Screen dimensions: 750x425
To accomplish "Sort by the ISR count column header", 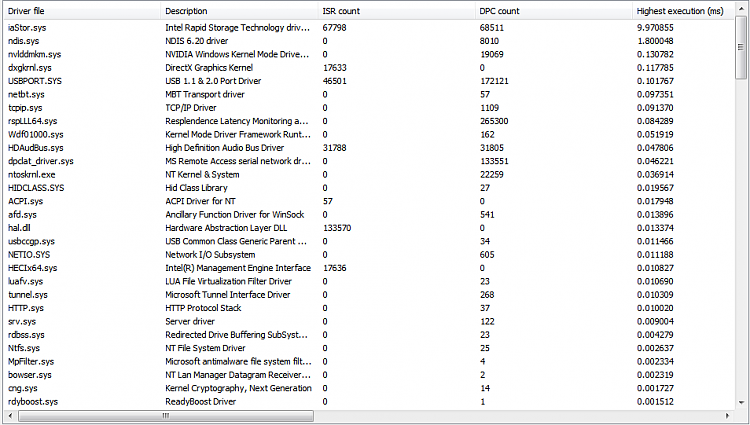I will (397, 11).
